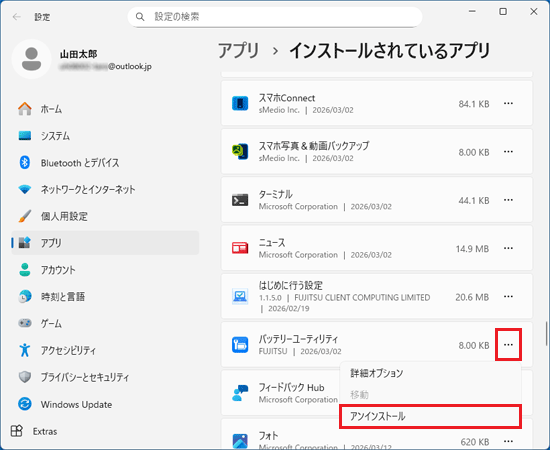
Task: Click the アクセシビリティ figure icon
Action: click(x=25, y=350)
